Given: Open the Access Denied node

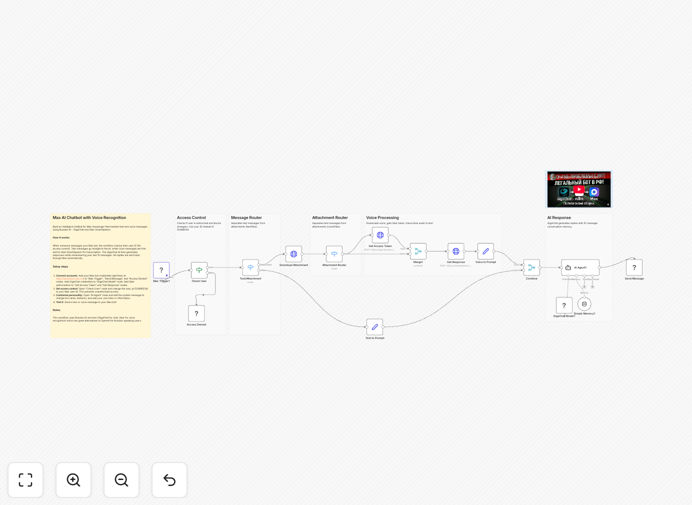Looking at the screenshot, I should [196, 313].
